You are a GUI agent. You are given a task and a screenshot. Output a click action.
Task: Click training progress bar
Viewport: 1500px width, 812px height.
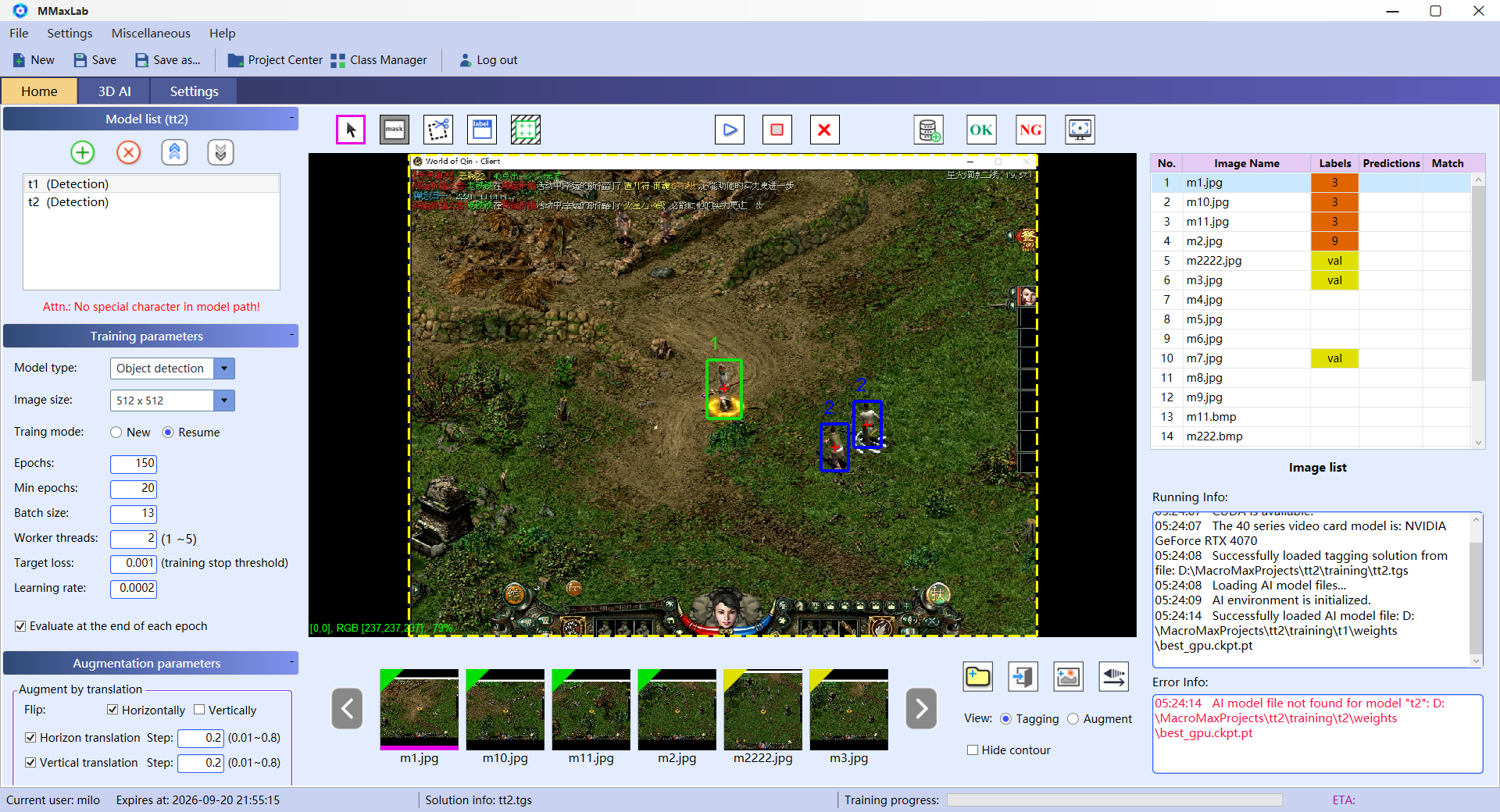(x=1115, y=800)
